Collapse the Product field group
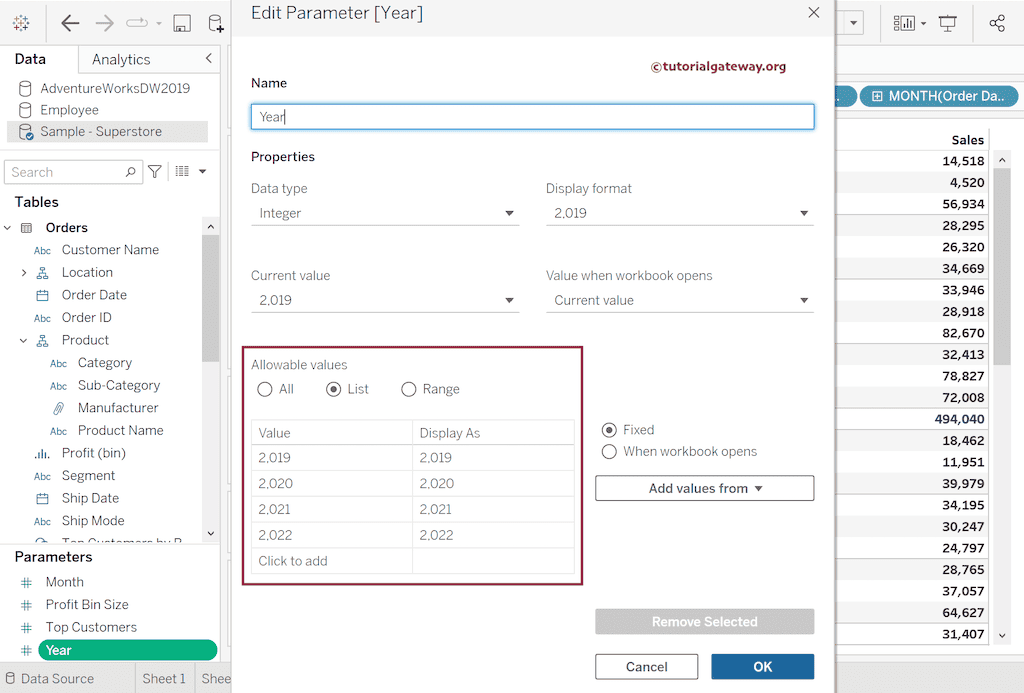Image resolution: width=1024 pixels, height=693 pixels. [22, 340]
